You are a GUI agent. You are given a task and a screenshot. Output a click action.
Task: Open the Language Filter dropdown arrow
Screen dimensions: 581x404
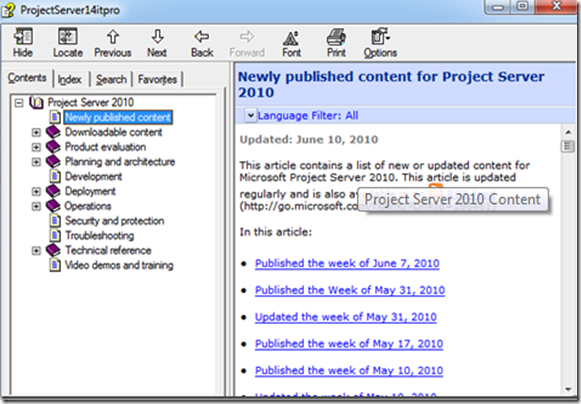point(250,115)
